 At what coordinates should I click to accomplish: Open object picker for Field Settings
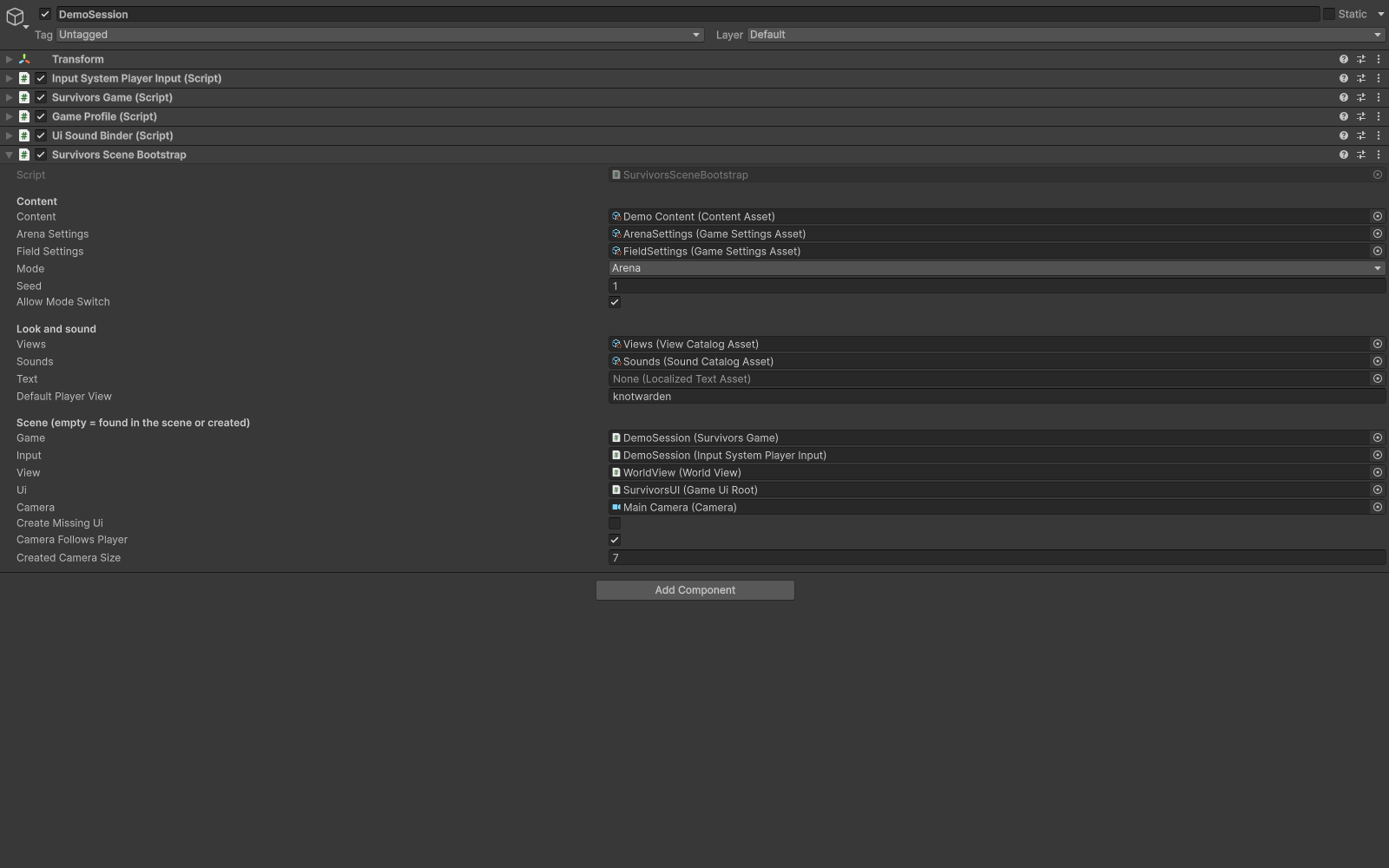coord(1378,251)
